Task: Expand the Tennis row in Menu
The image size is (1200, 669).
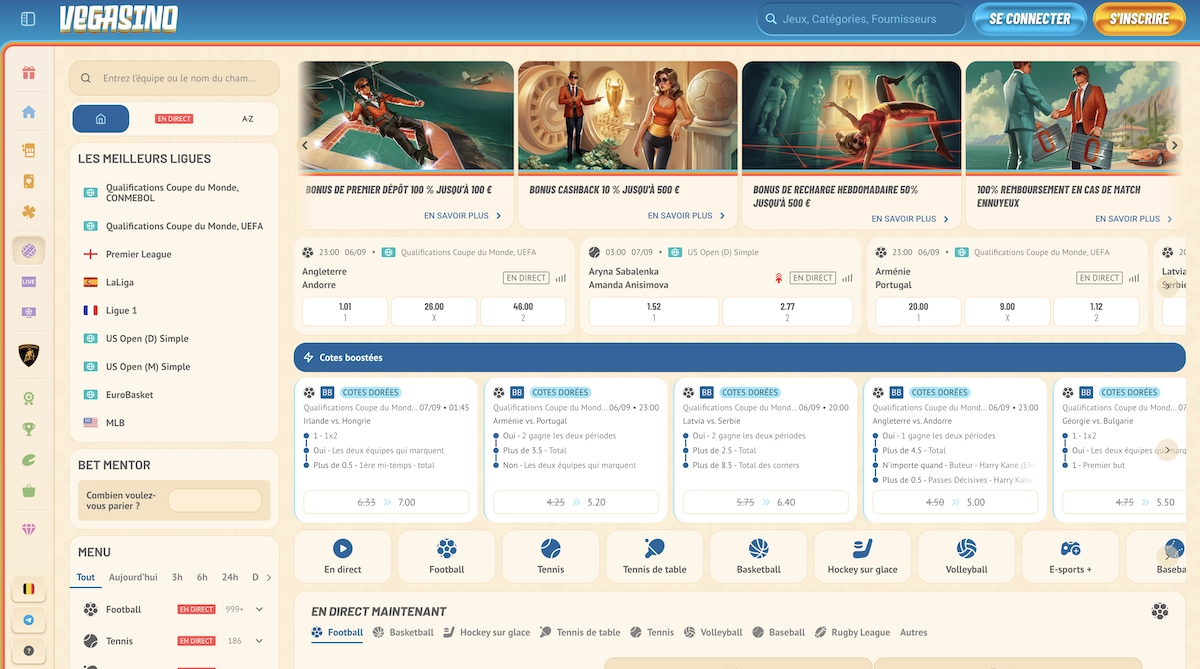Action: pyautogui.click(x=259, y=641)
